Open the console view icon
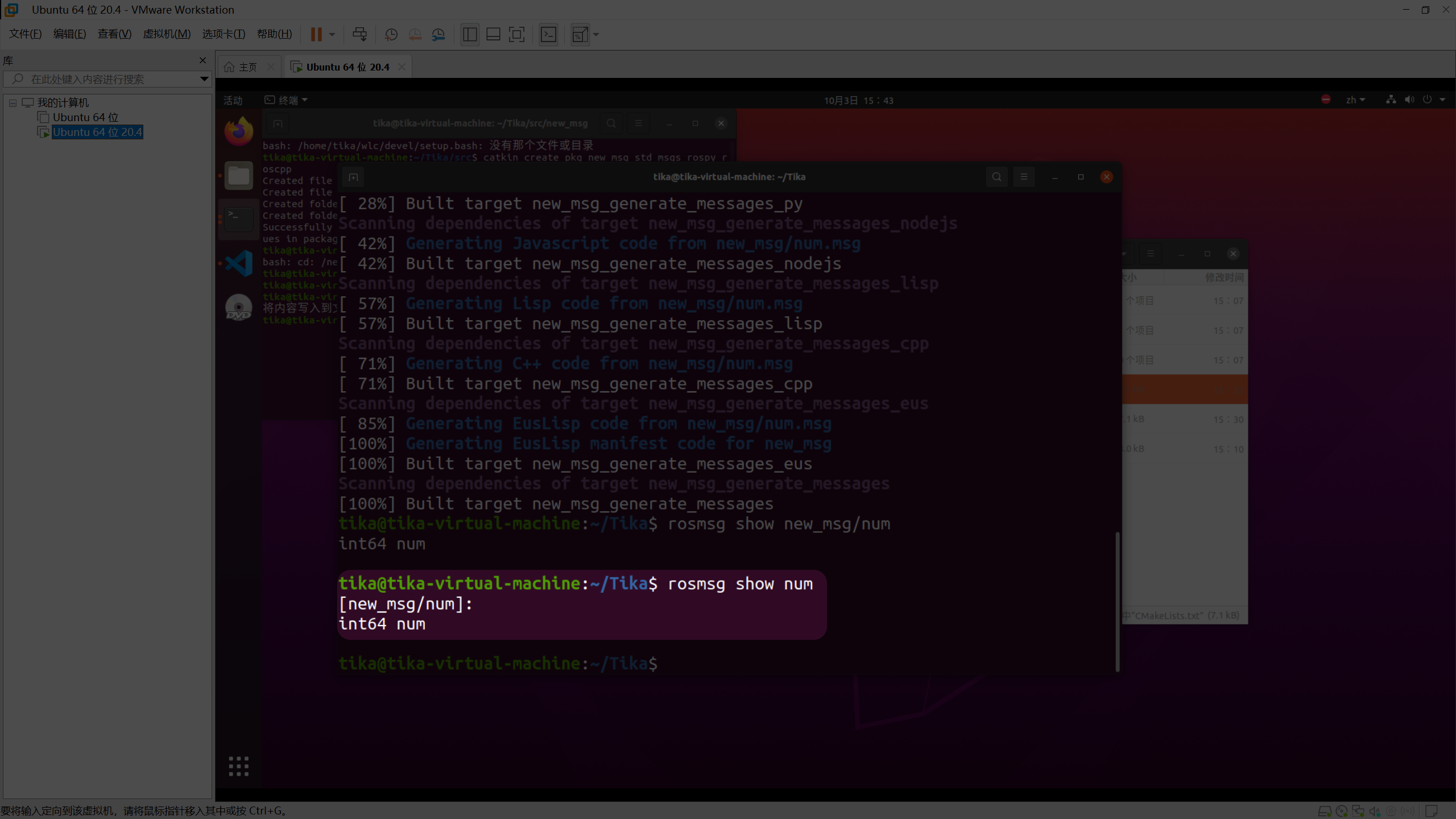The height and width of the screenshot is (819, 1456). [548, 35]
